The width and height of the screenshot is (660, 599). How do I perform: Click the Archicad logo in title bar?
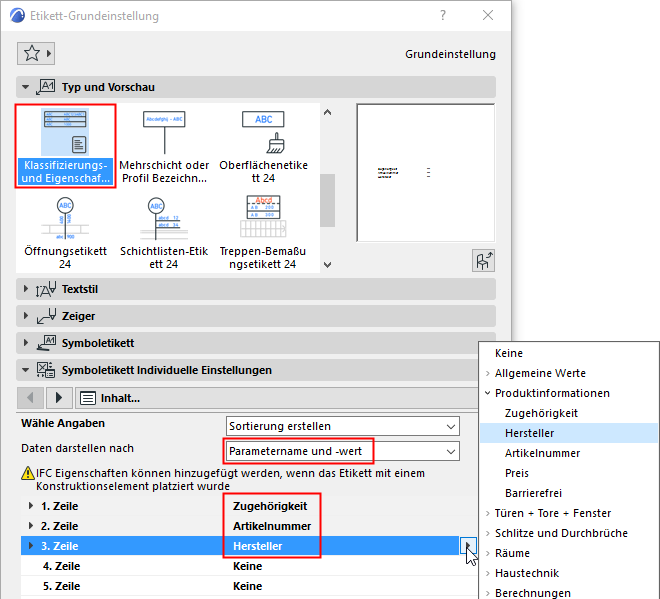coord(17,16)
